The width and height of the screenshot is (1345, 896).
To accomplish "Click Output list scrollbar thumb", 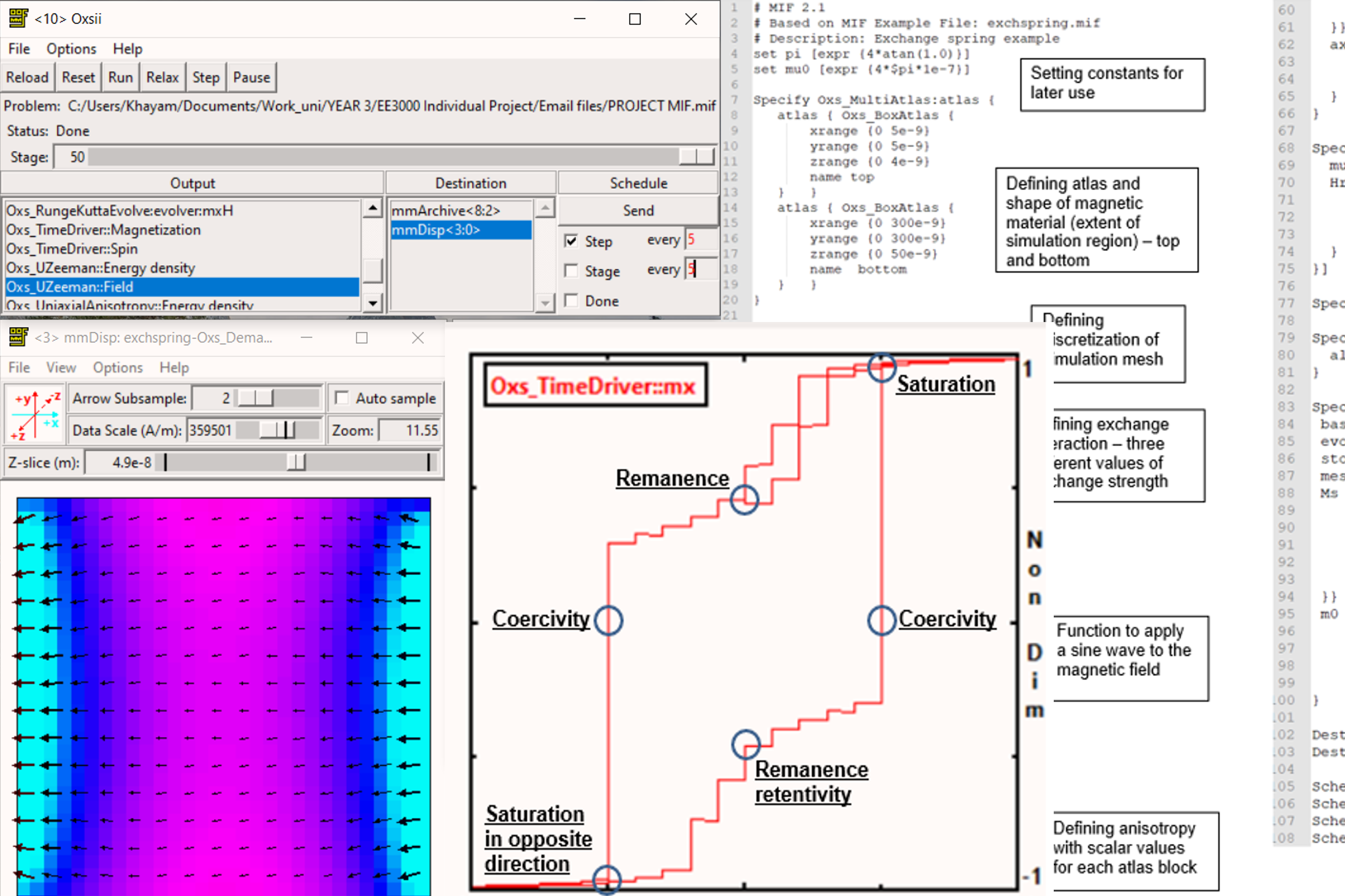I will tap(372, 270).
